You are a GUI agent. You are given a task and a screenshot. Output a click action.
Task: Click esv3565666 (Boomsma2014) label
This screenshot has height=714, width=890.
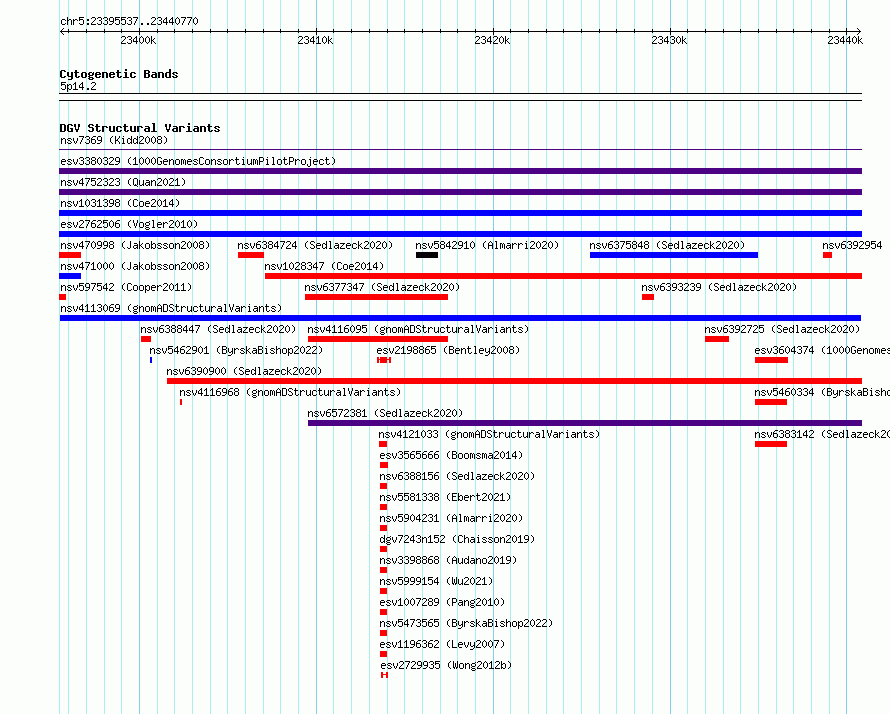(451, 455)
